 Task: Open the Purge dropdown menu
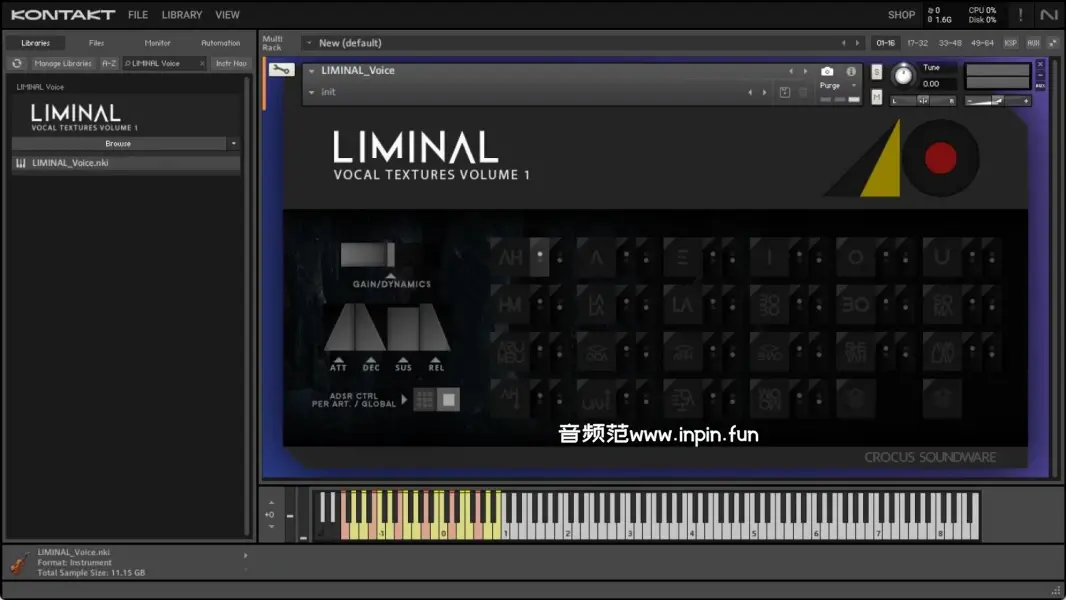[x=854, y=86]
